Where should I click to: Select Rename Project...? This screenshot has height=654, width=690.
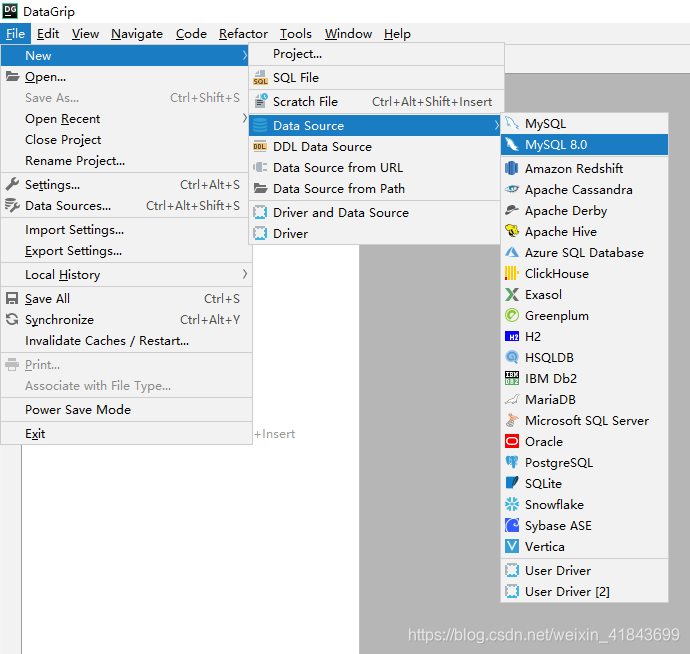coord(127,161)
